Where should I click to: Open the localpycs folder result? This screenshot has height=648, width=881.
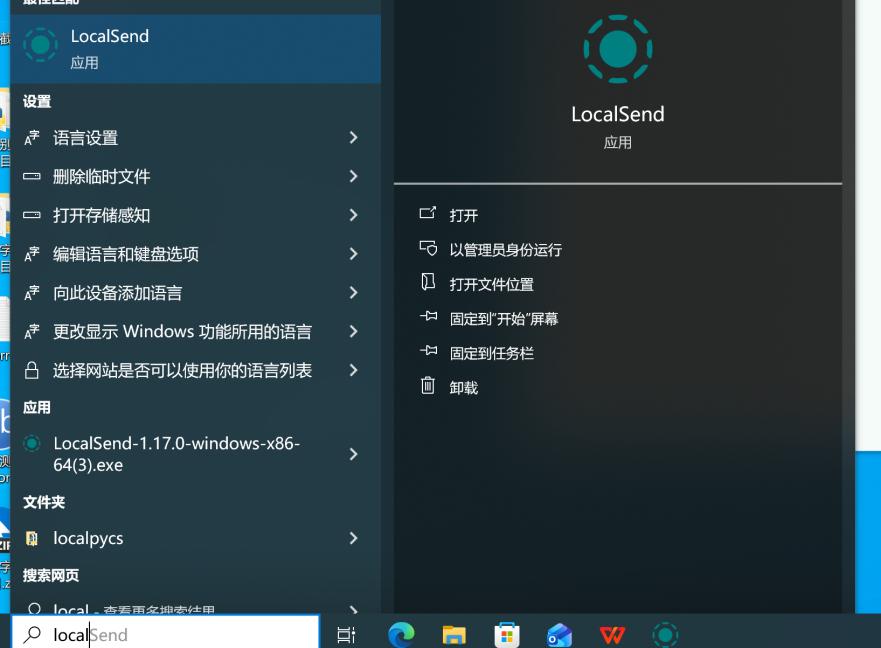(196, 538)
